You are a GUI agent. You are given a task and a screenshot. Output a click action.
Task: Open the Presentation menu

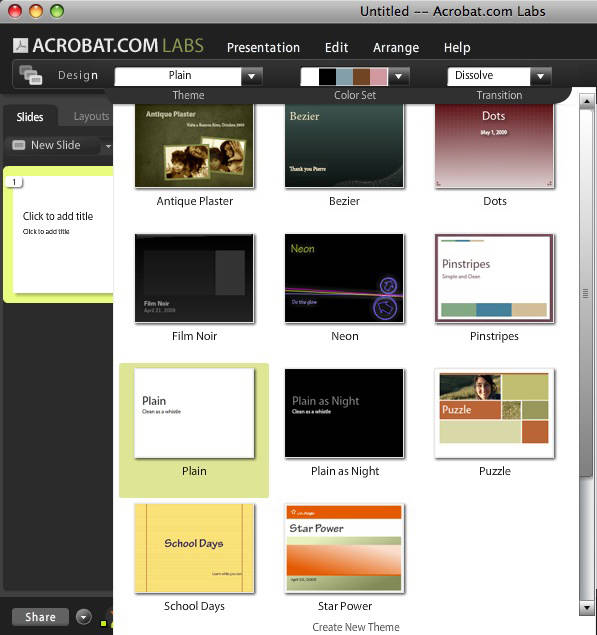click(263, 47)
